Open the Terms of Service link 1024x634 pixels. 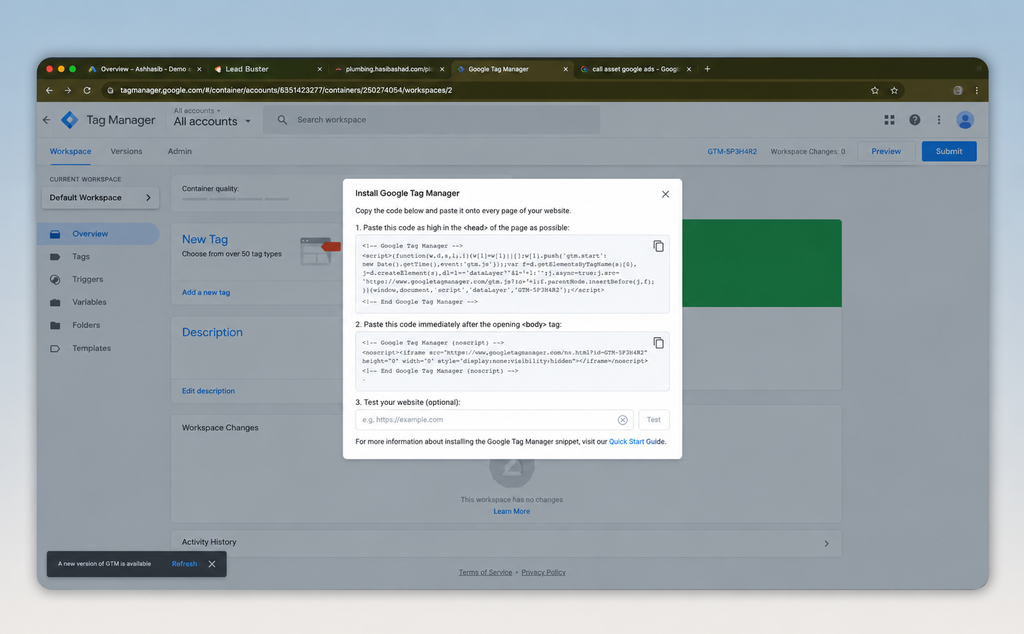[x=485, y=573]
